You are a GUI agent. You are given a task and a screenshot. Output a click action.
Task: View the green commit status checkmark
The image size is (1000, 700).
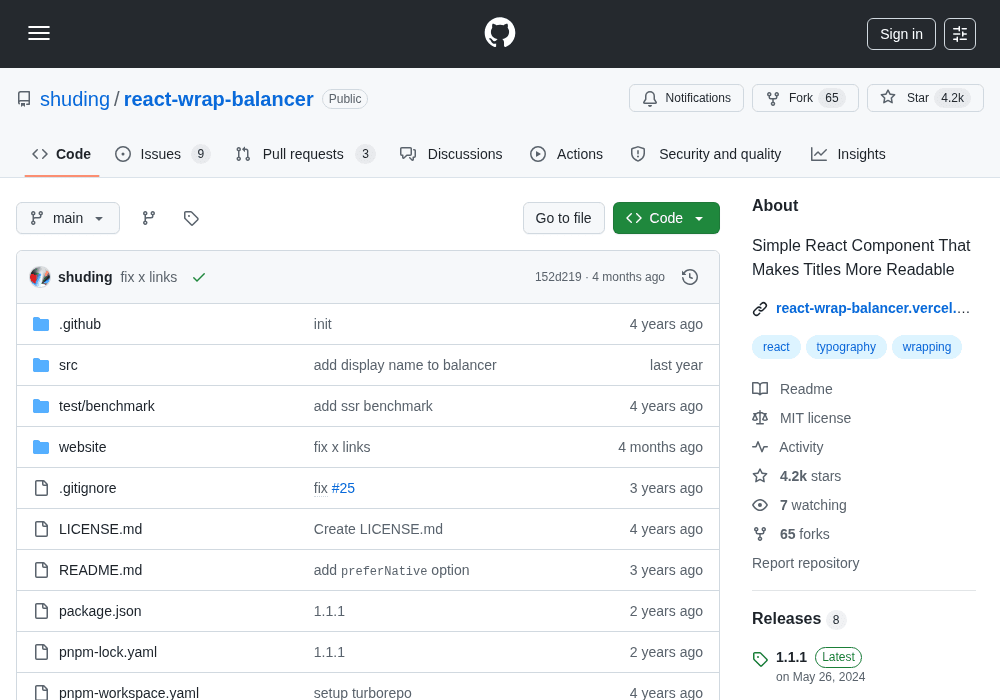coord(199,277)
